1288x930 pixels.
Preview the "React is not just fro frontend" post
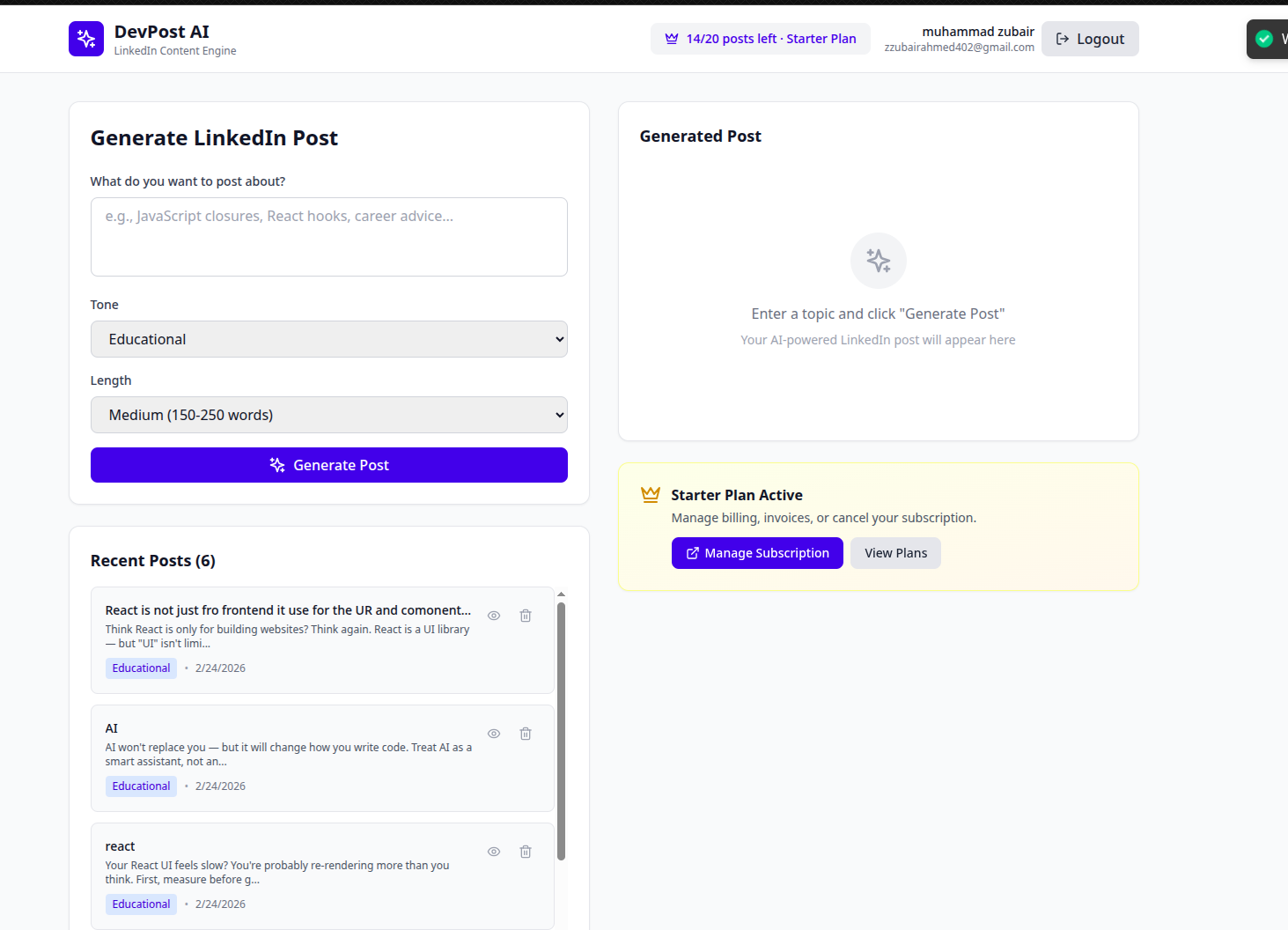[x=493, y=615]
